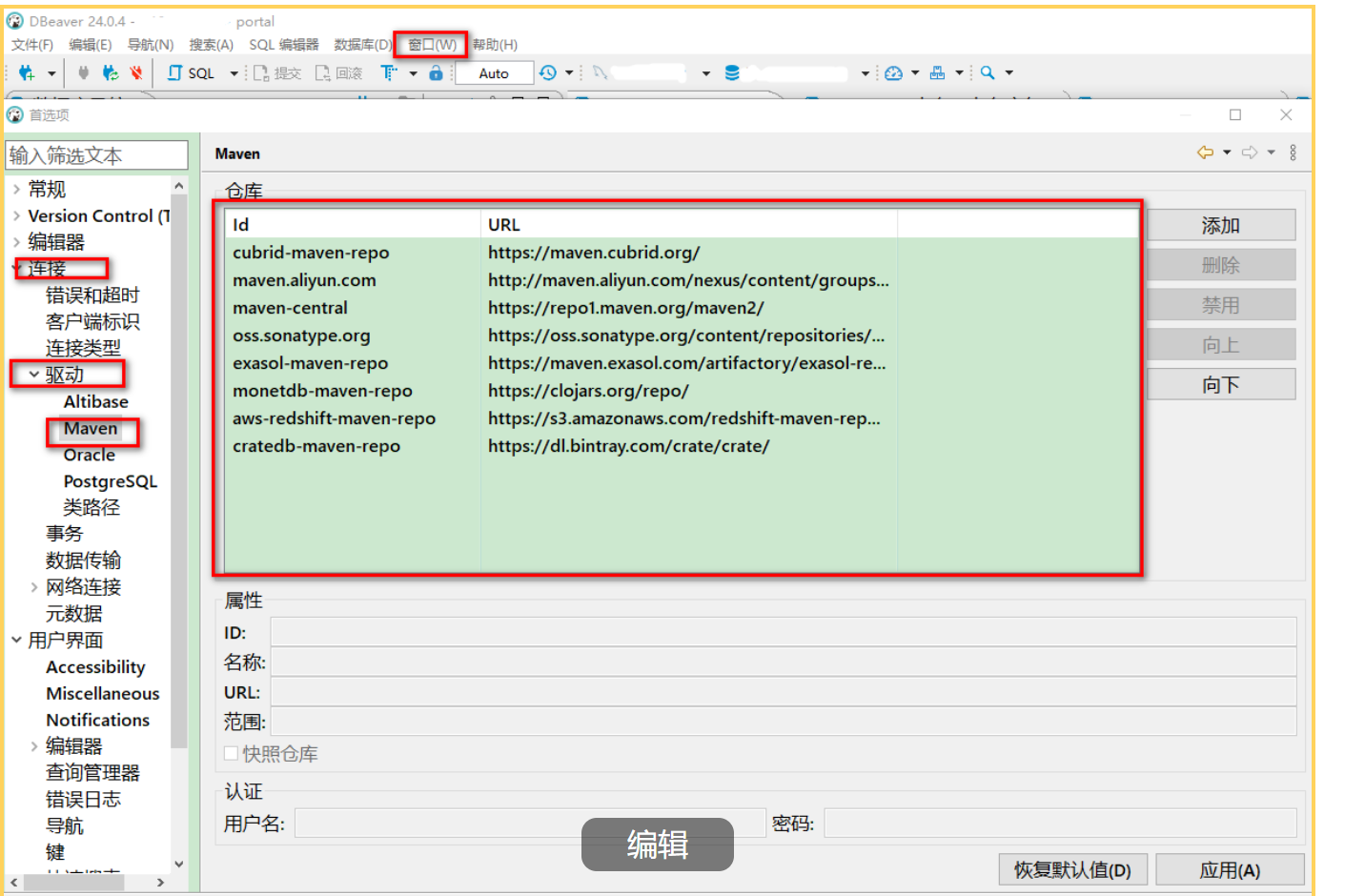Image resolution: width=1365 pixels, height=896 pixels.
Task: Click the 提交 commit toolbar icon
Action: point(277,73)
